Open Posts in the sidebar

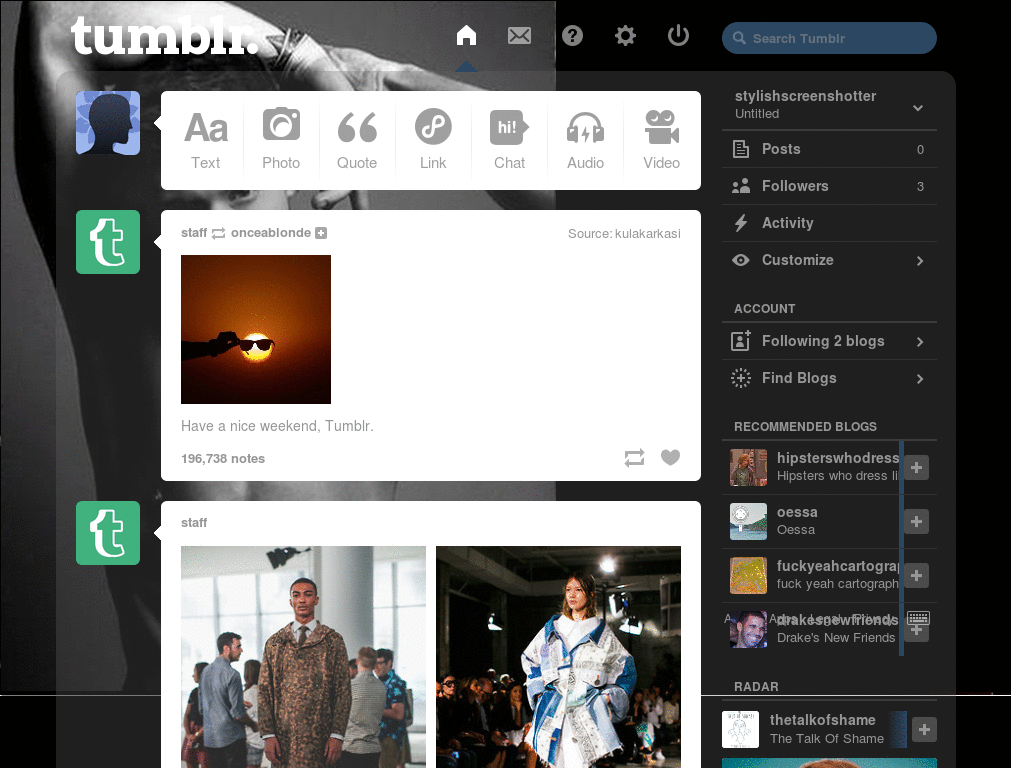829,149
